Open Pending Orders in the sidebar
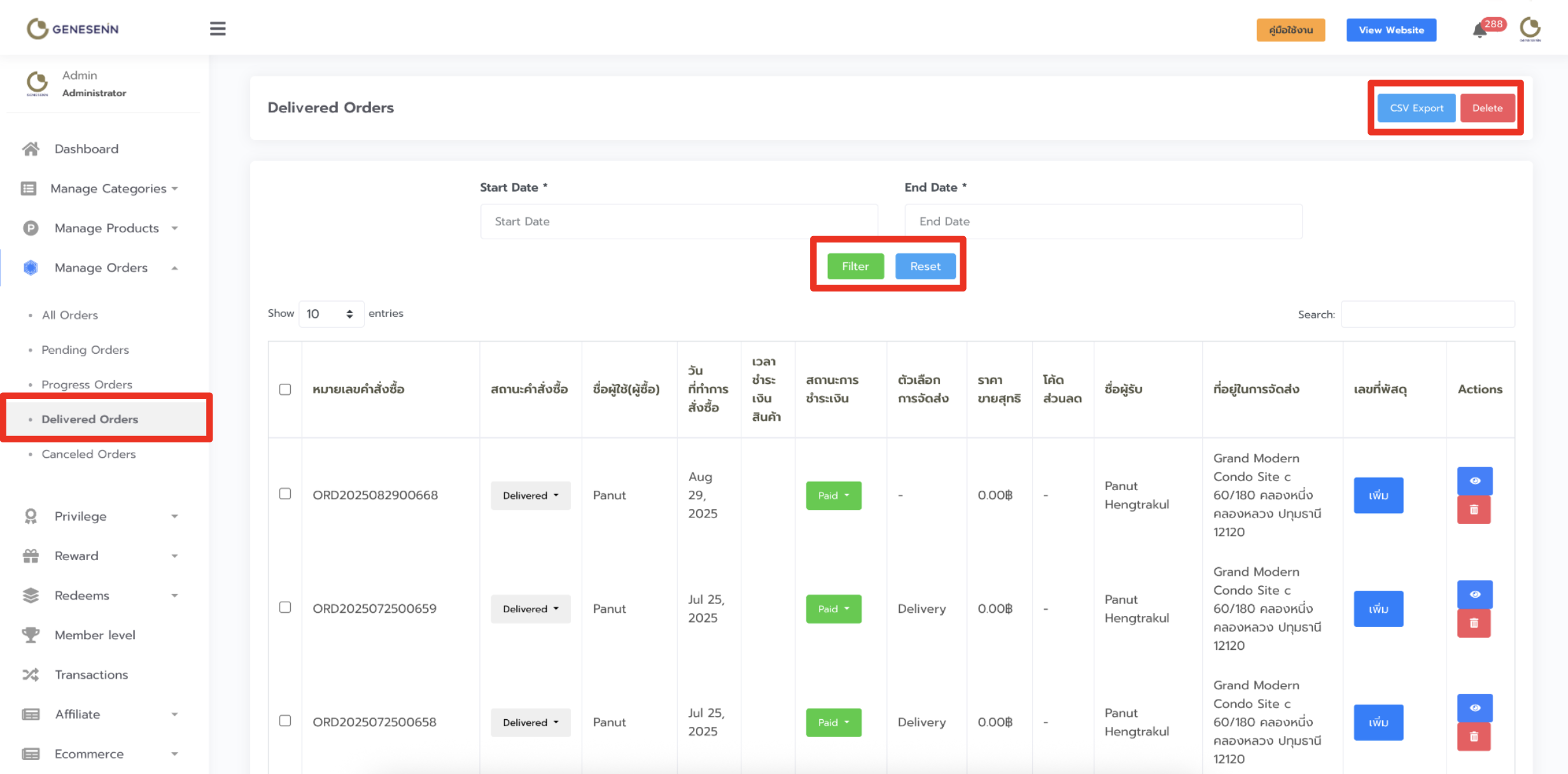Image resolution: width=1568 pixels, height=774 pixels. 85,350
